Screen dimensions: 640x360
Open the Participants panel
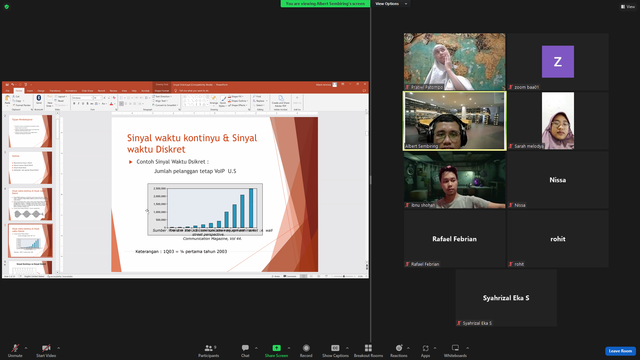click(x=209, y=350)
